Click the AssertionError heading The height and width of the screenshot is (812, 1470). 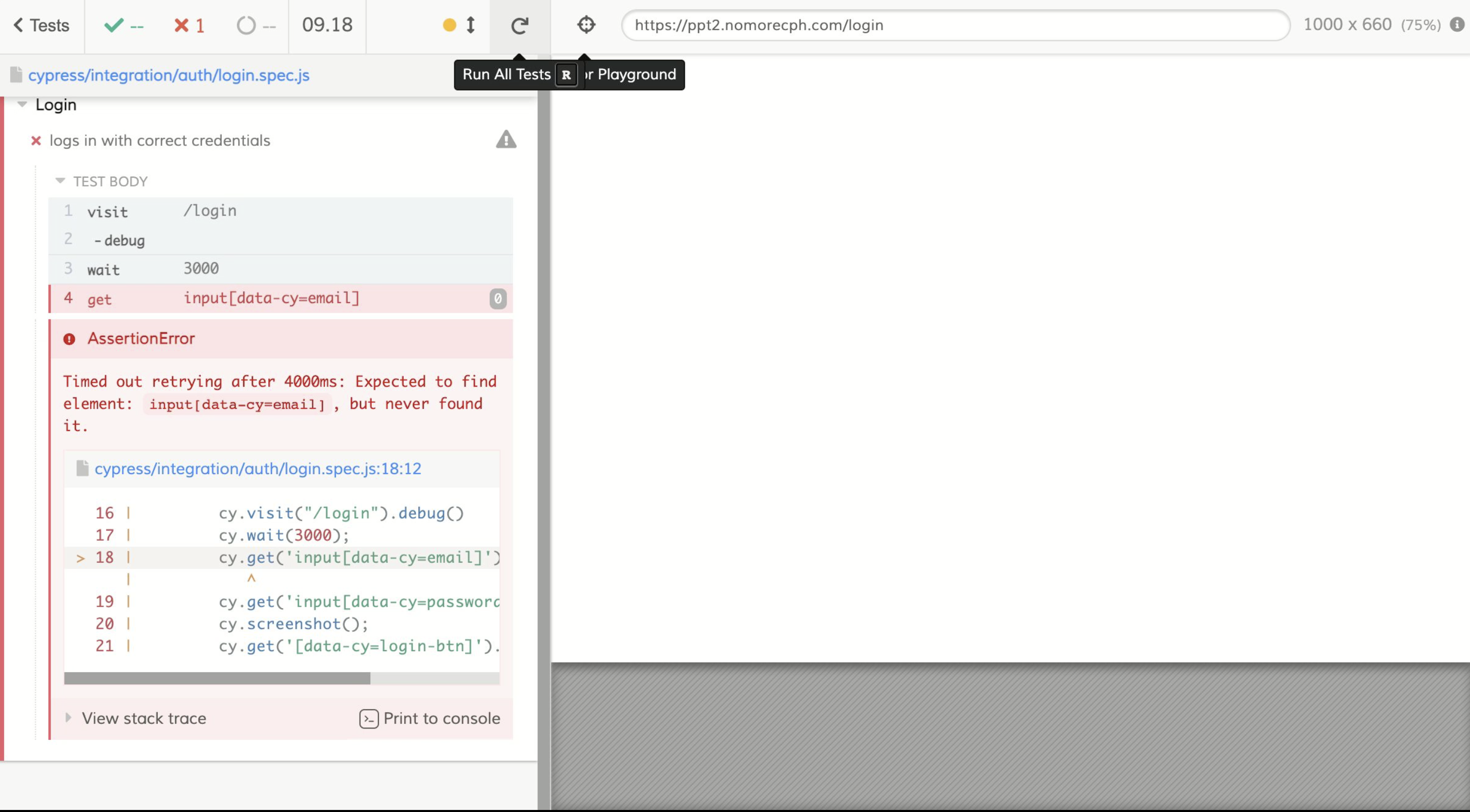tap(141, 339)
